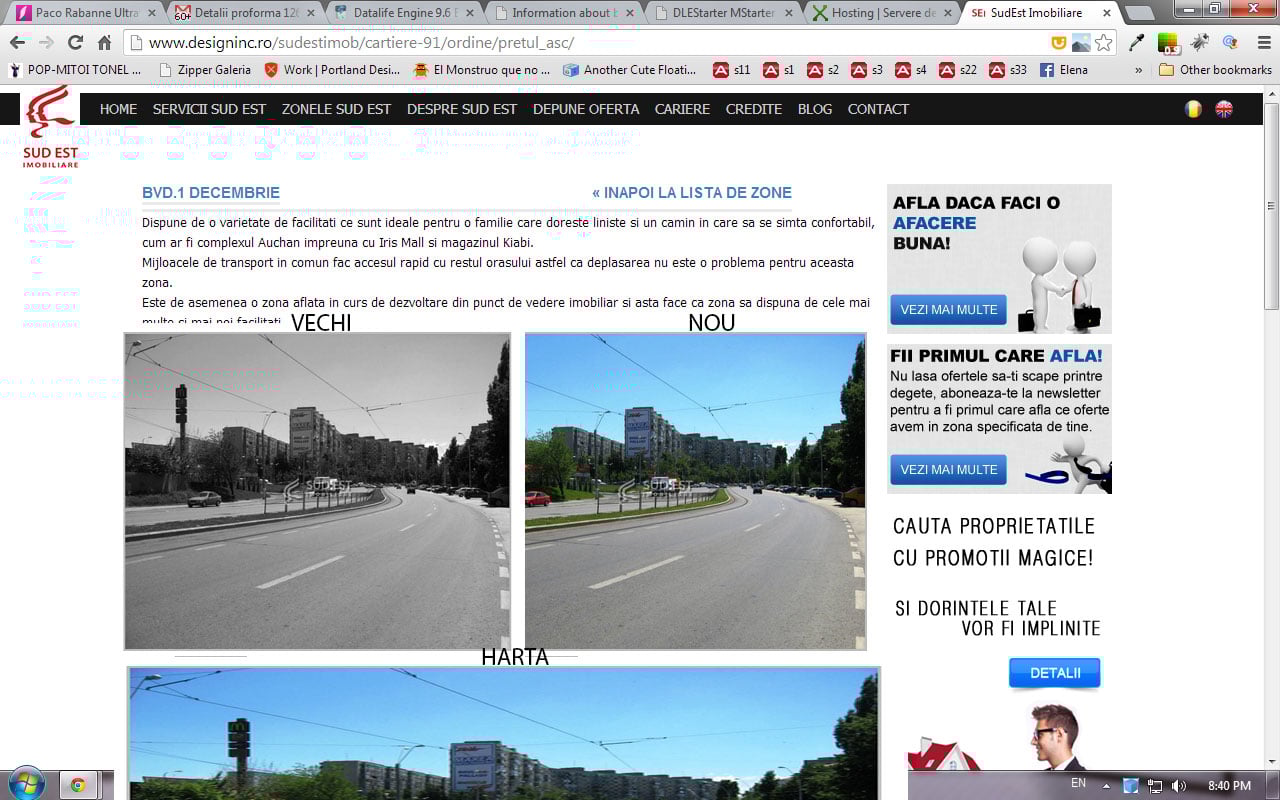This screenshot has height=800, width=1280.
Task: Open BLOG menu item
Action: pos(815,109)
